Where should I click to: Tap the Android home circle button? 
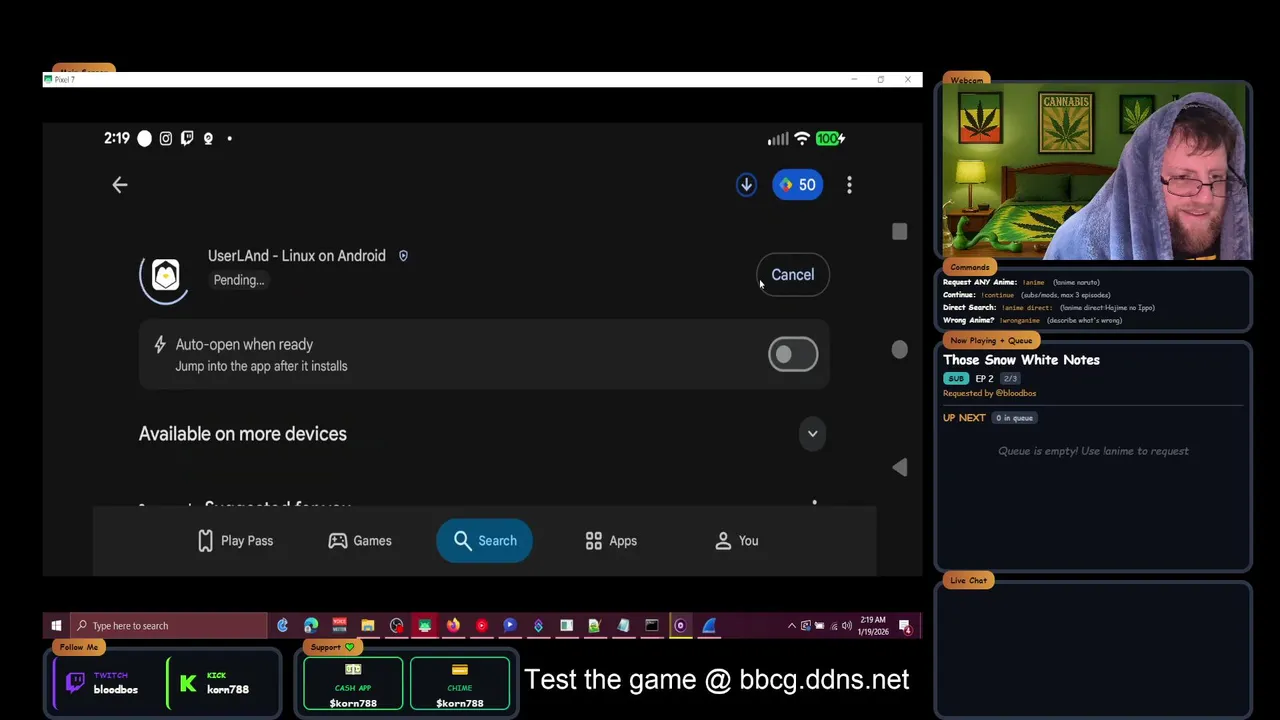[x=899, y=349]
